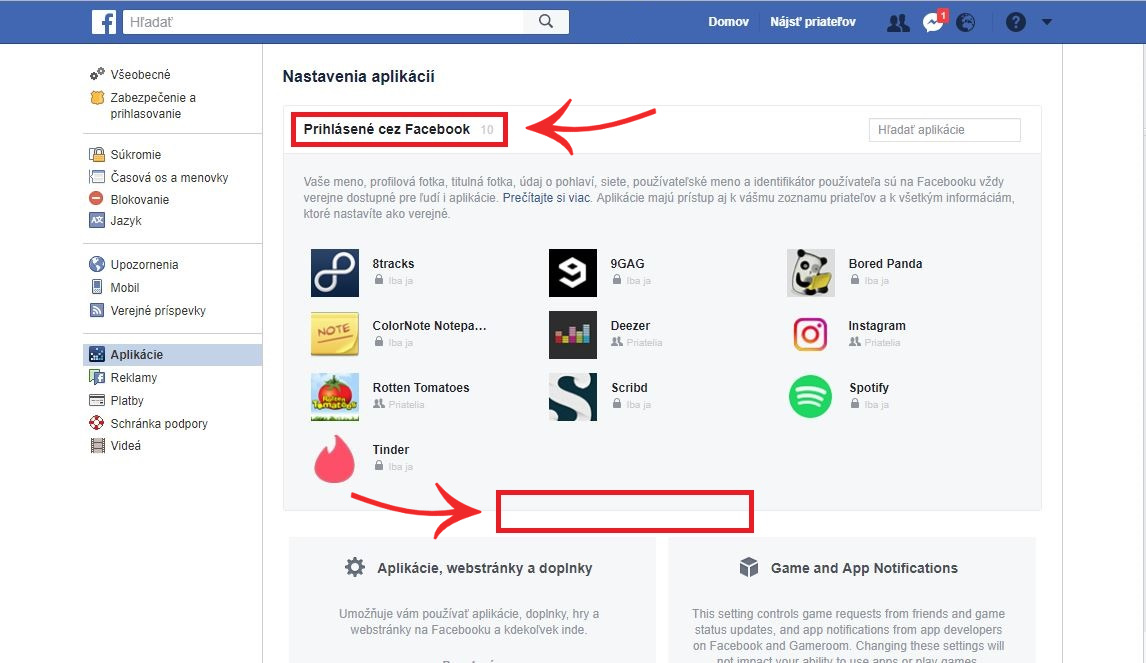Image resolution: width=1146 pixels, height=663 pixels.
Task: Click the help question mark icon
Action: (x=1016, y=22)
